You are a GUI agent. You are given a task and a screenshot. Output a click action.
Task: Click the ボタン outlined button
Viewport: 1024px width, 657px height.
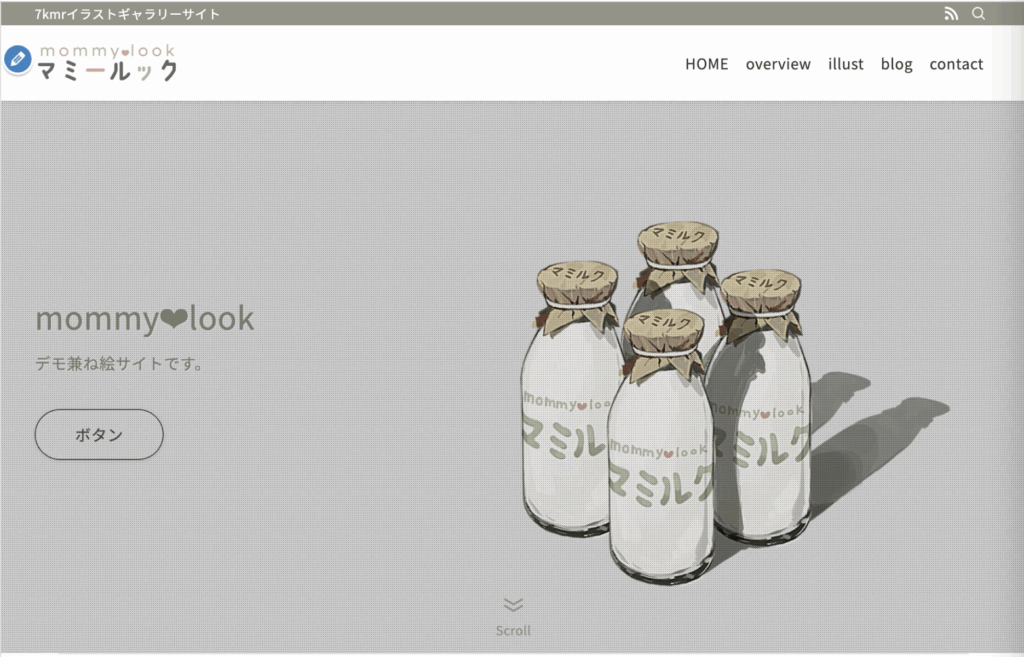pyautogui.click(x=99, y=434)
